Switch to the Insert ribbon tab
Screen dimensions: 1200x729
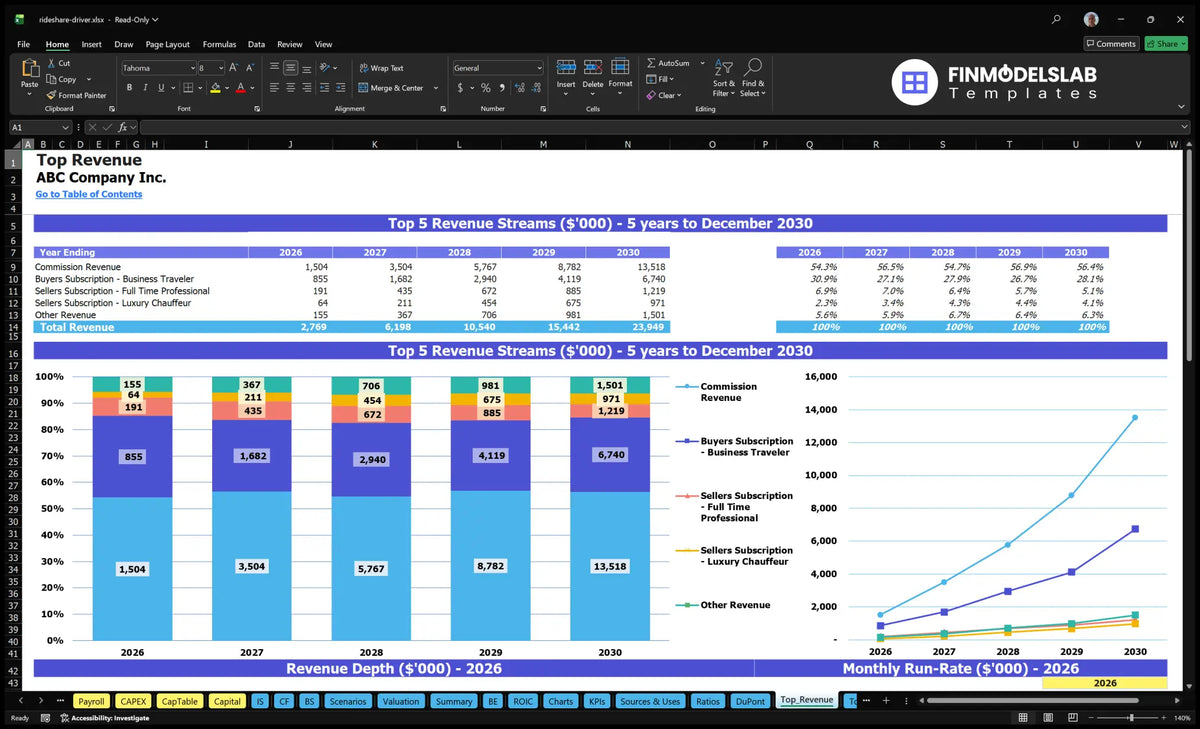tap(91, 44)
